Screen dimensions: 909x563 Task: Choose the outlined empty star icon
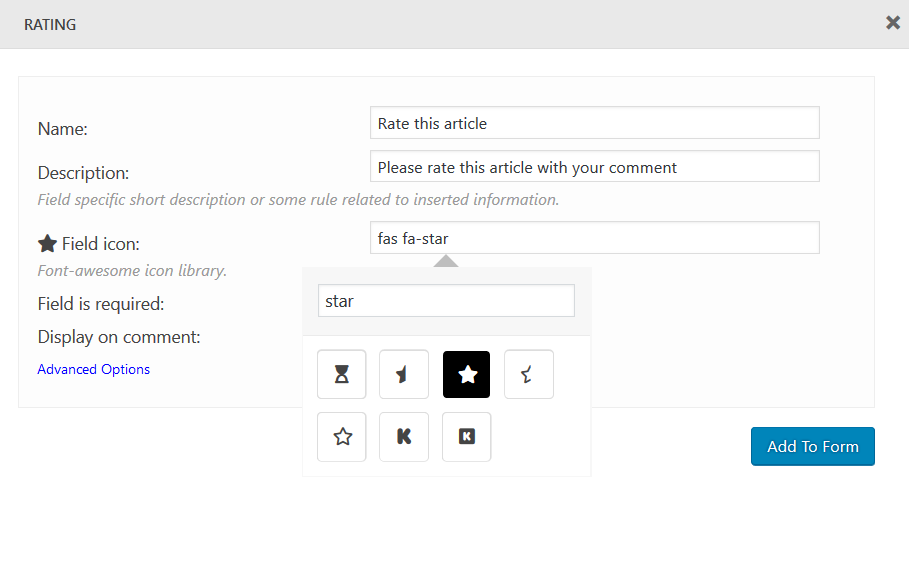tap(342, 437)
